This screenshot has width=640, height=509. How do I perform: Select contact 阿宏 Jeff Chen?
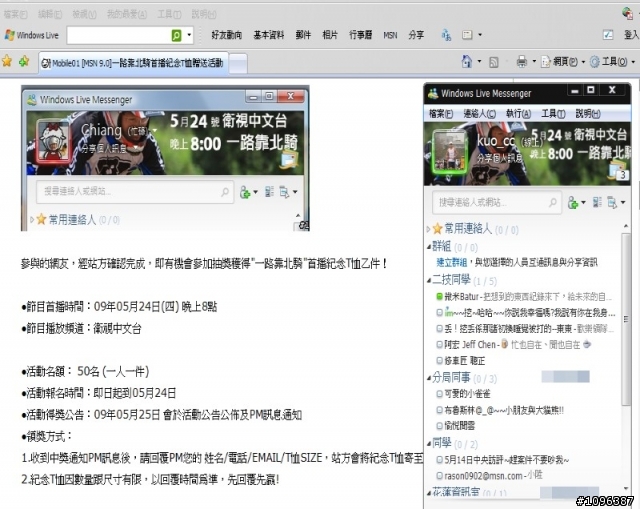514,345
